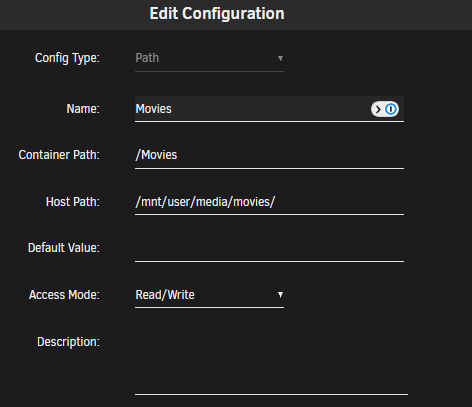Click the Edit Configuration title
The image size is (472, 407).
click(x=217, y=14)
